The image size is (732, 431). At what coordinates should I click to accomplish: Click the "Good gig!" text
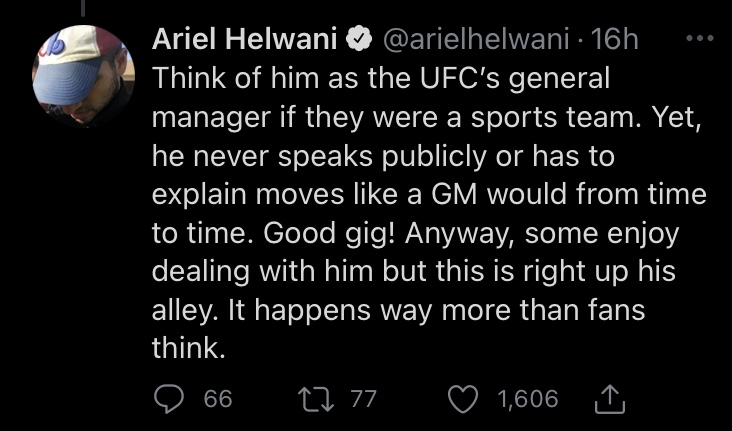(x=329, y=233)
